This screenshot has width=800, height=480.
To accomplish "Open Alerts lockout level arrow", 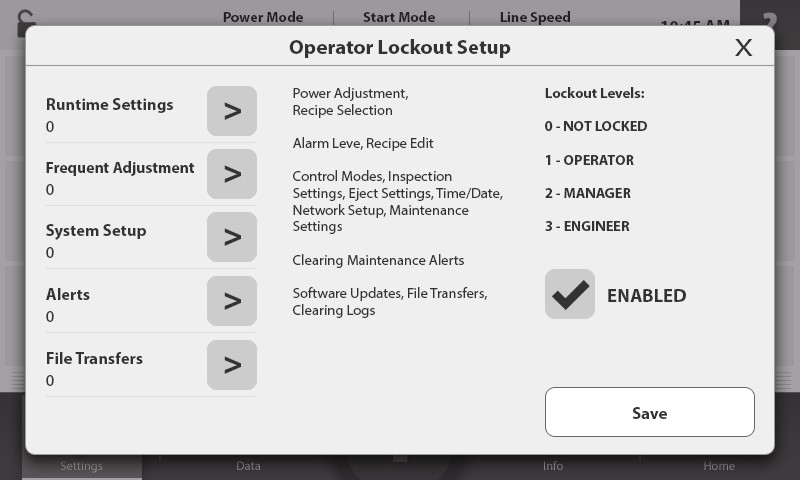I will (x=232, y=301).
